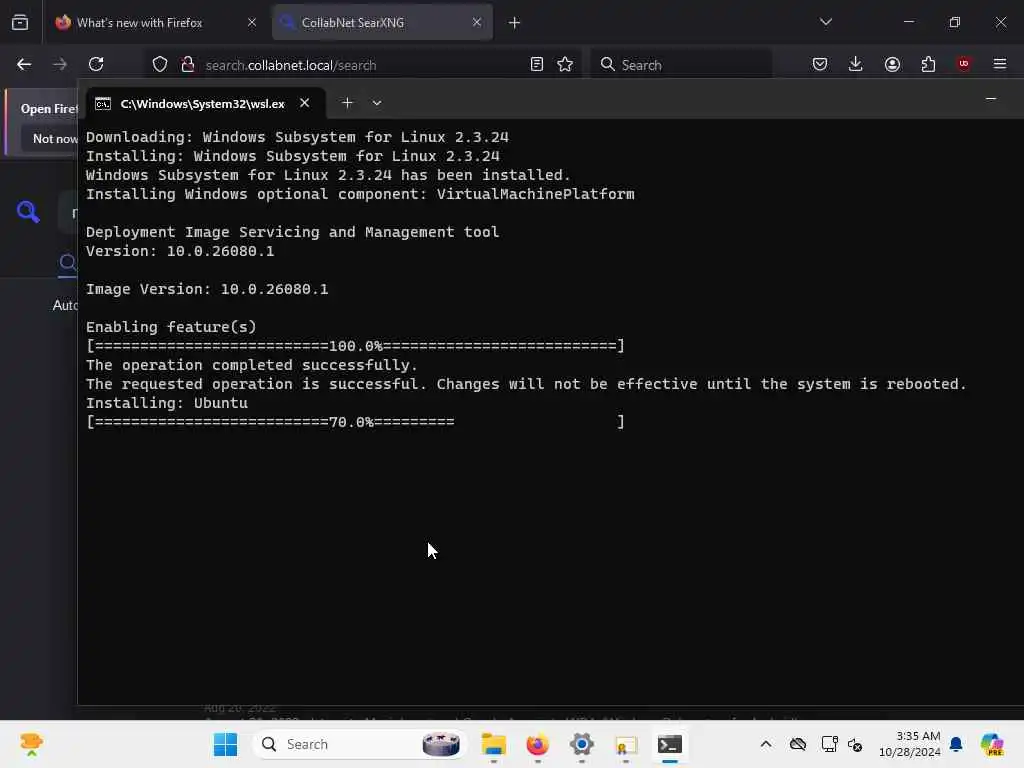The width and height of the screenshot is (1024, 768).
Task: Click Firefox forward arrow
Action: pyautogui.click(x=59, y=64)
